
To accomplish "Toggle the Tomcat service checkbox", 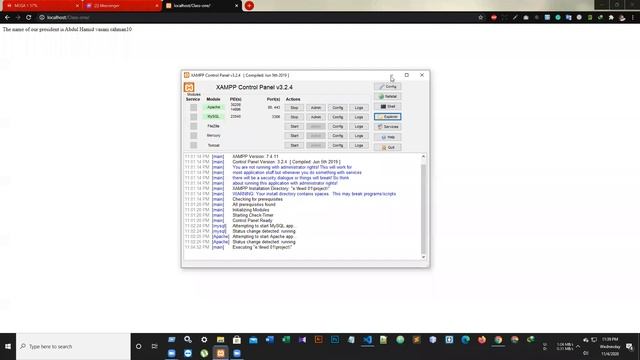I will click(193, 145).
